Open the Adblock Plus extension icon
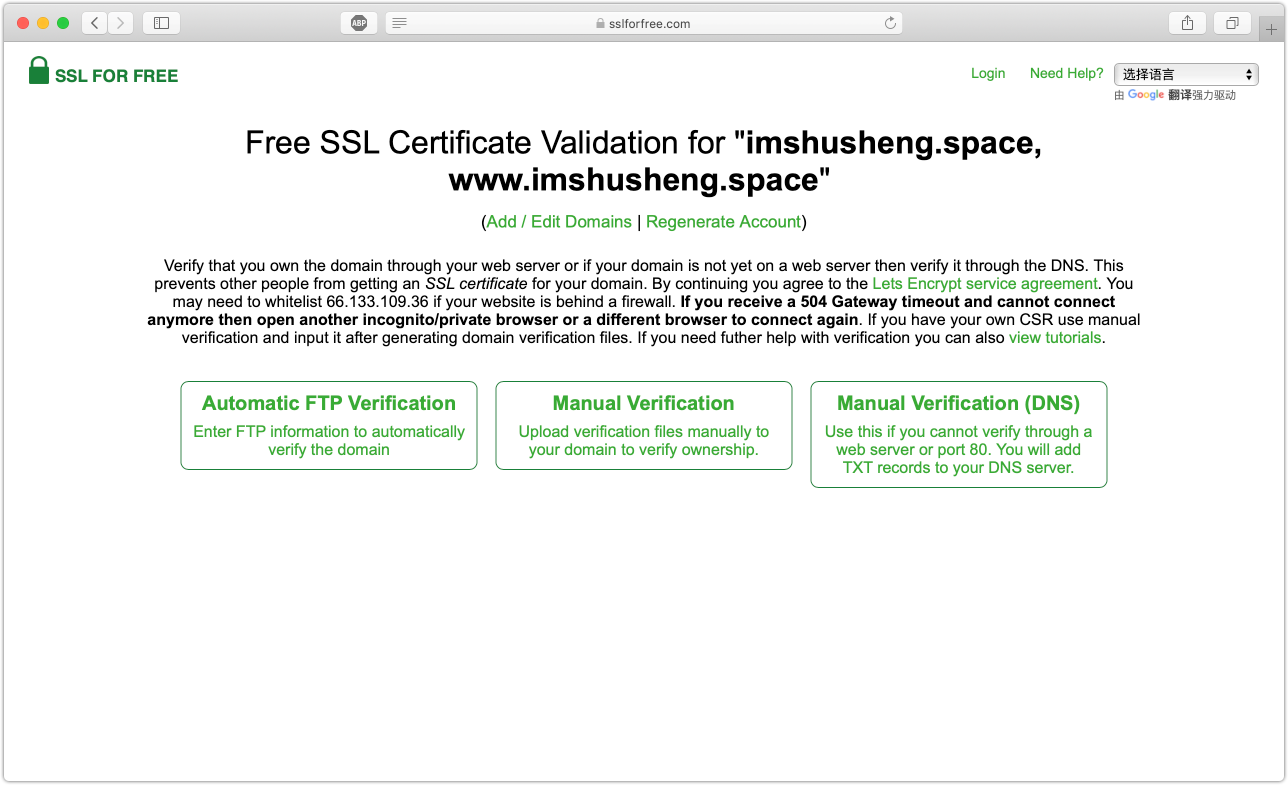Viewport: 1288px width, 785px height. click(x=358, y=23)
